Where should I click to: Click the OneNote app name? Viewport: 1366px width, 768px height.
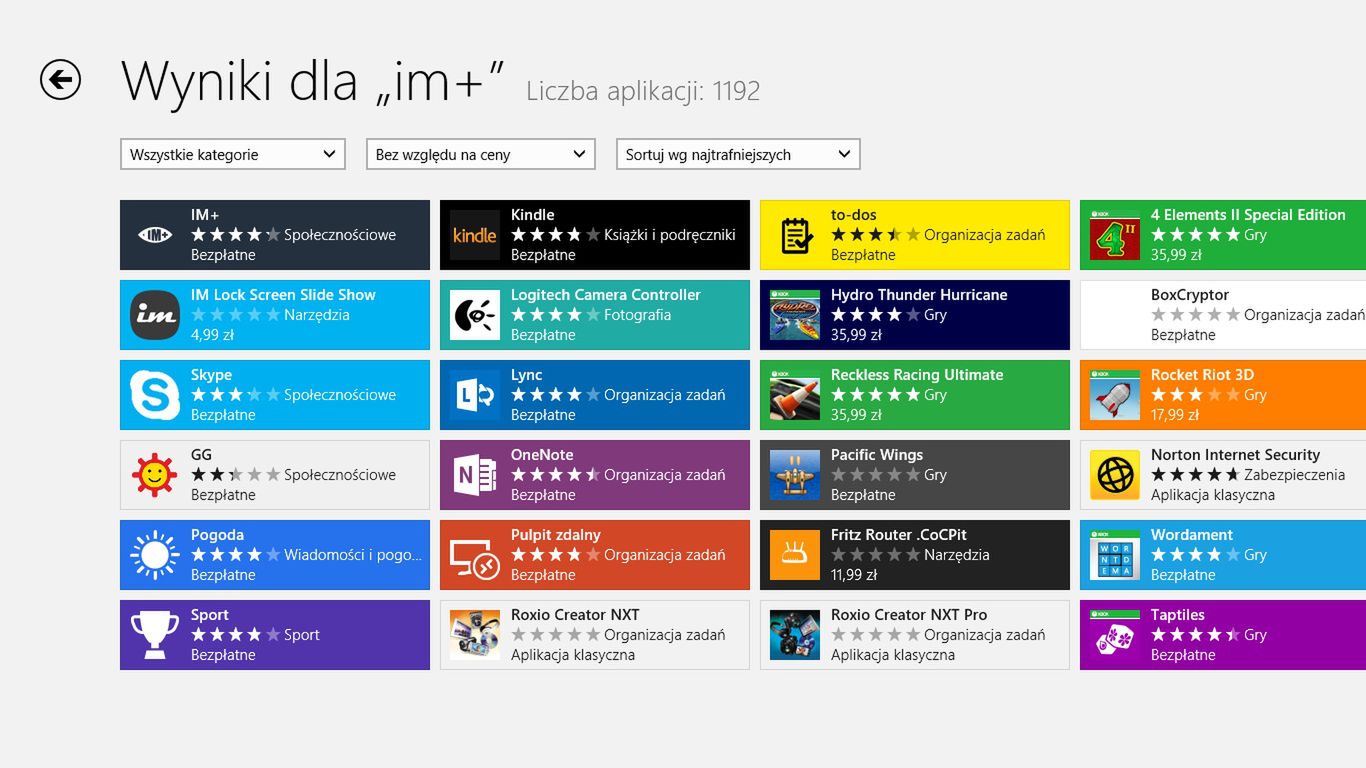coord(542,455)
